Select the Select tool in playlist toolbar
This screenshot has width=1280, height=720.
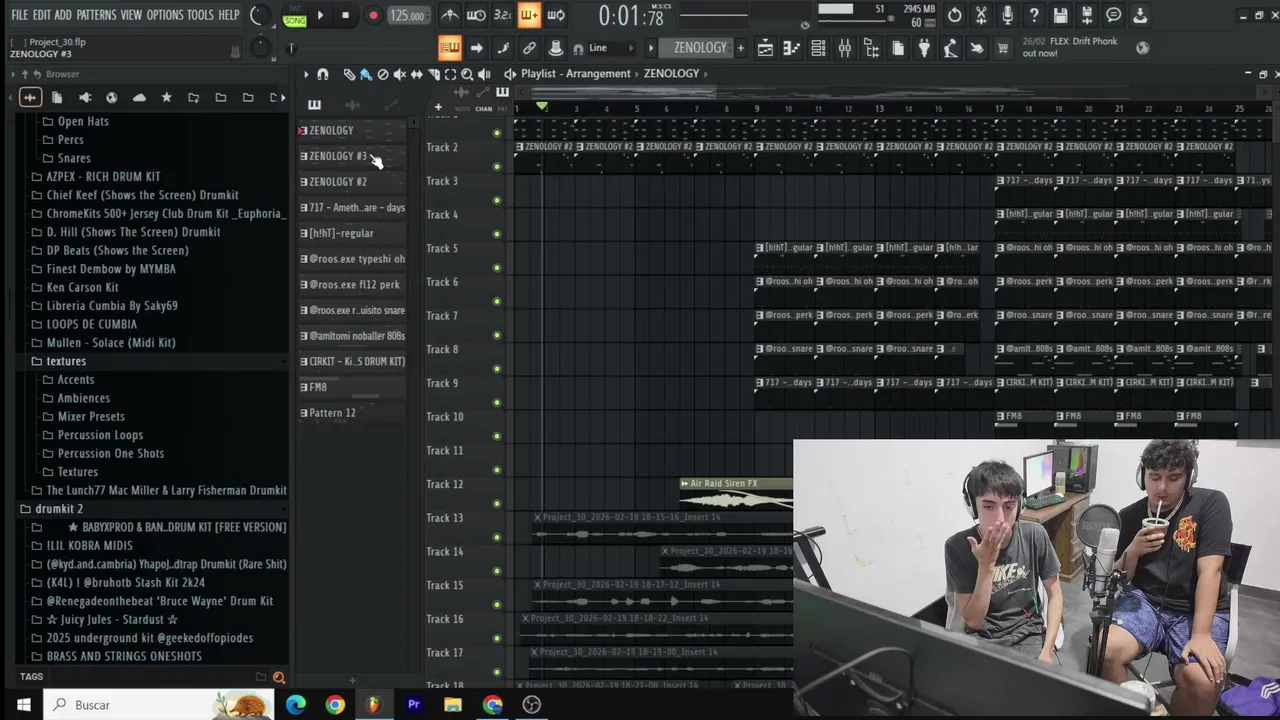[450, 74]
